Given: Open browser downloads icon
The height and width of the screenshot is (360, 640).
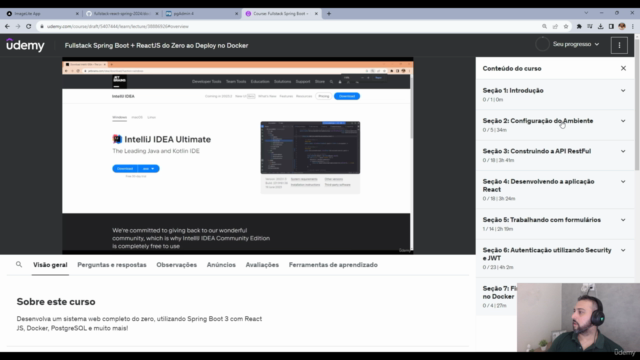Looking at the screenshot, I should pyautogui.click(x=600, y=26).
